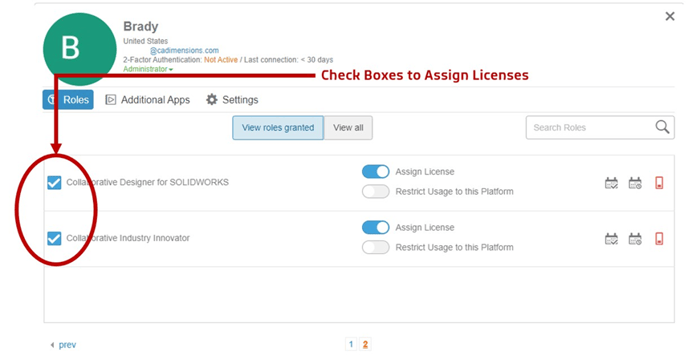
Task: Select the View all button
Action: pos(348,128)
